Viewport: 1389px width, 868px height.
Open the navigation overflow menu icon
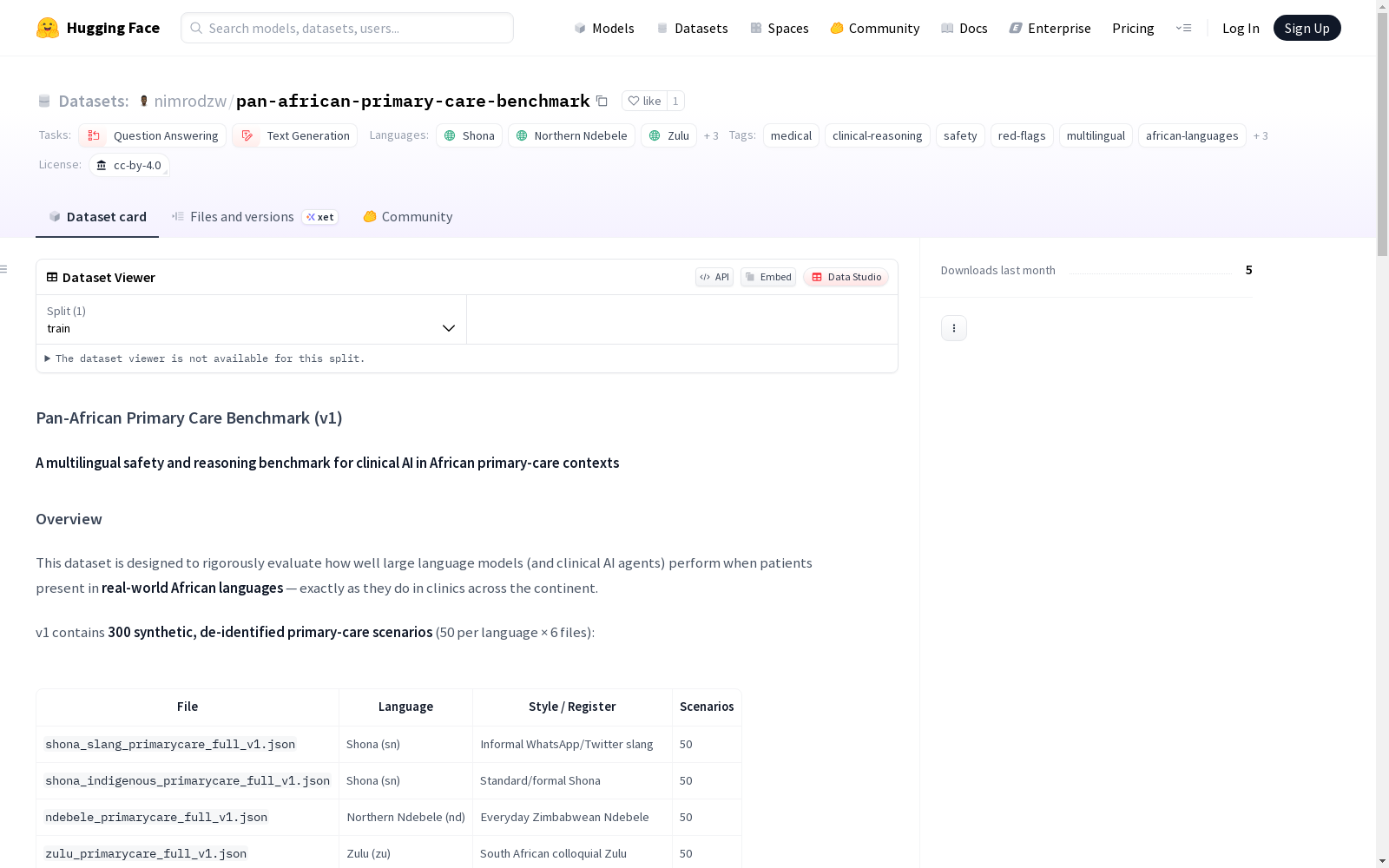coord(1183,28)
